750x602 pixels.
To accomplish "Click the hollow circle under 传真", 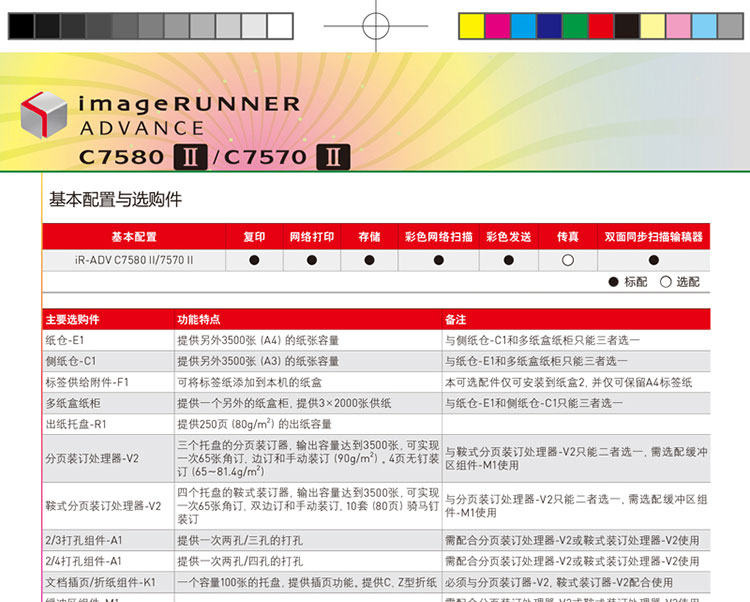I will 568,260.
